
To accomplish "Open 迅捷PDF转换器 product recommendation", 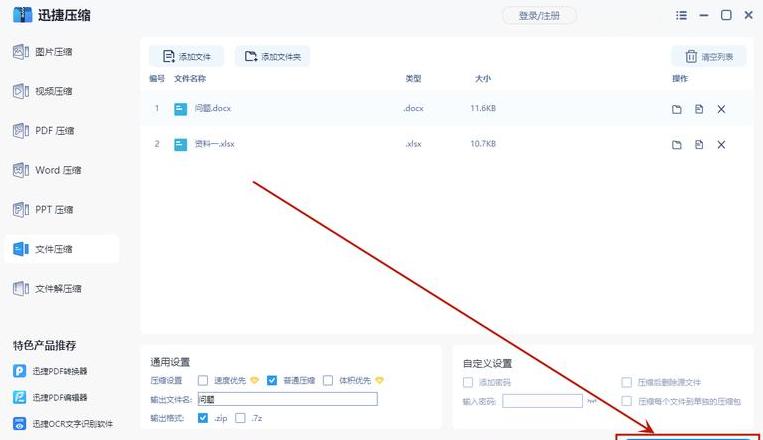I will (50, 371).
